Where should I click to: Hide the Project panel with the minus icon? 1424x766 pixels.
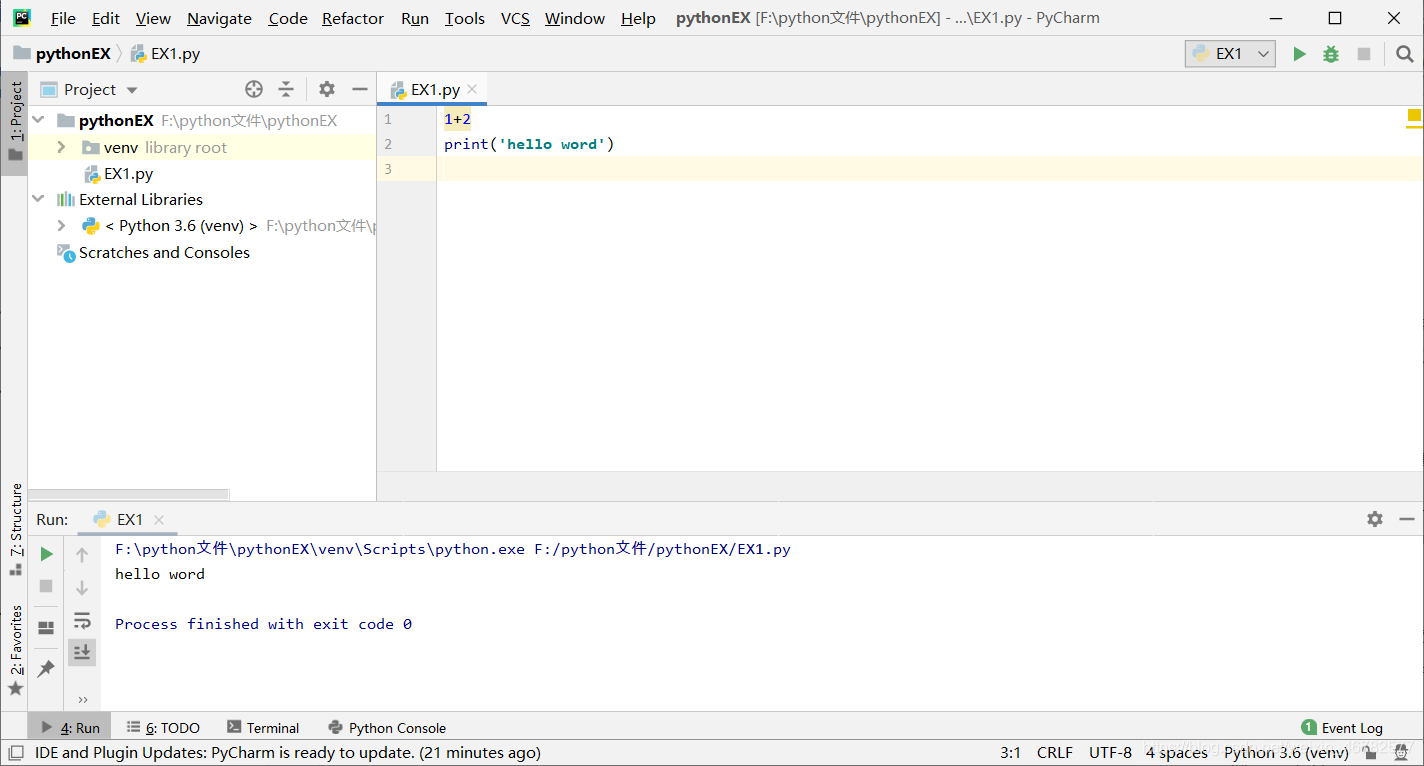coord(360,89)
